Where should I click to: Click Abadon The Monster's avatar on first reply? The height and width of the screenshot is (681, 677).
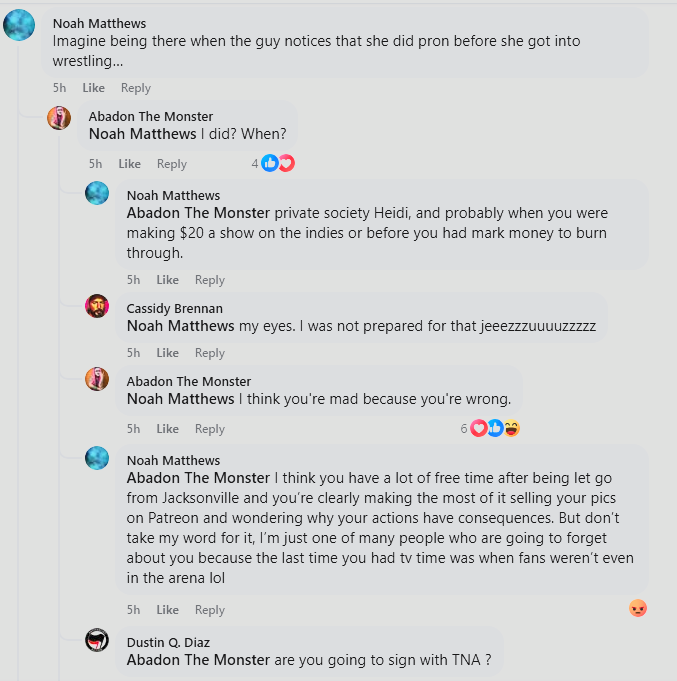click(x=59, y=117)
